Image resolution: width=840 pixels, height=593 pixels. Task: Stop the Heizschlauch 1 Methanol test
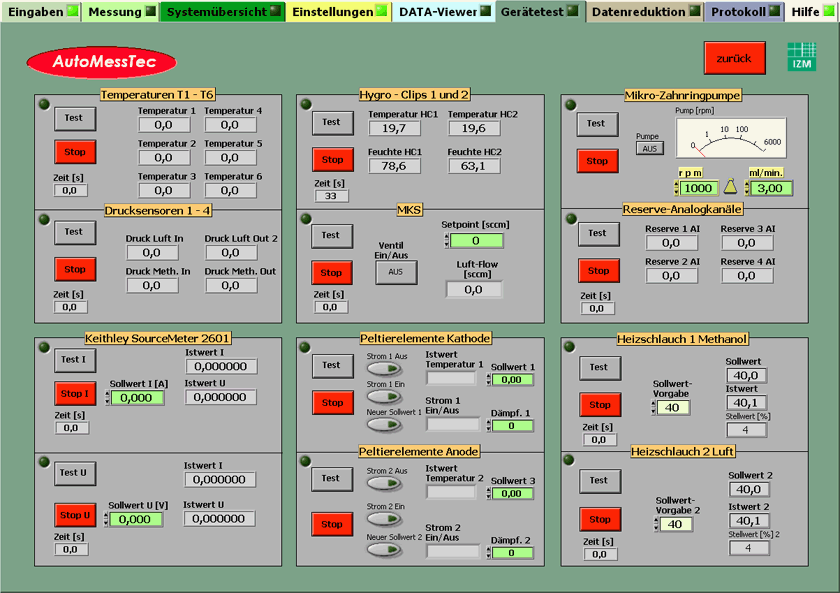click(600, 405)
